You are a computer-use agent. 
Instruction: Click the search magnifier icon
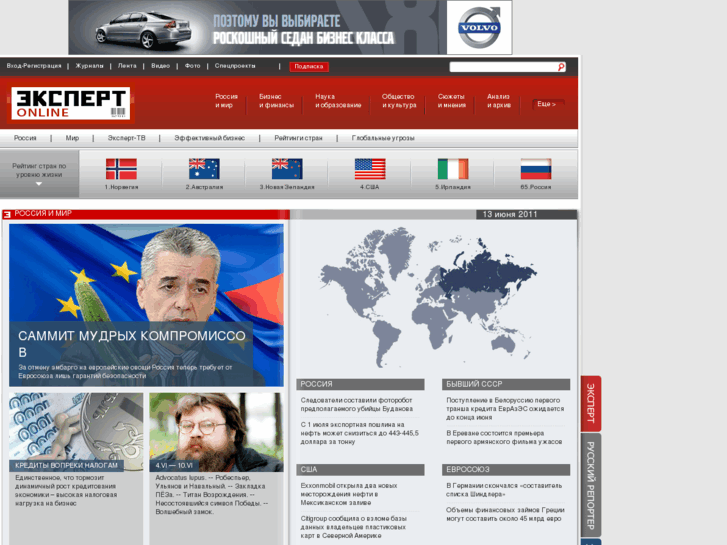point(561,67)
